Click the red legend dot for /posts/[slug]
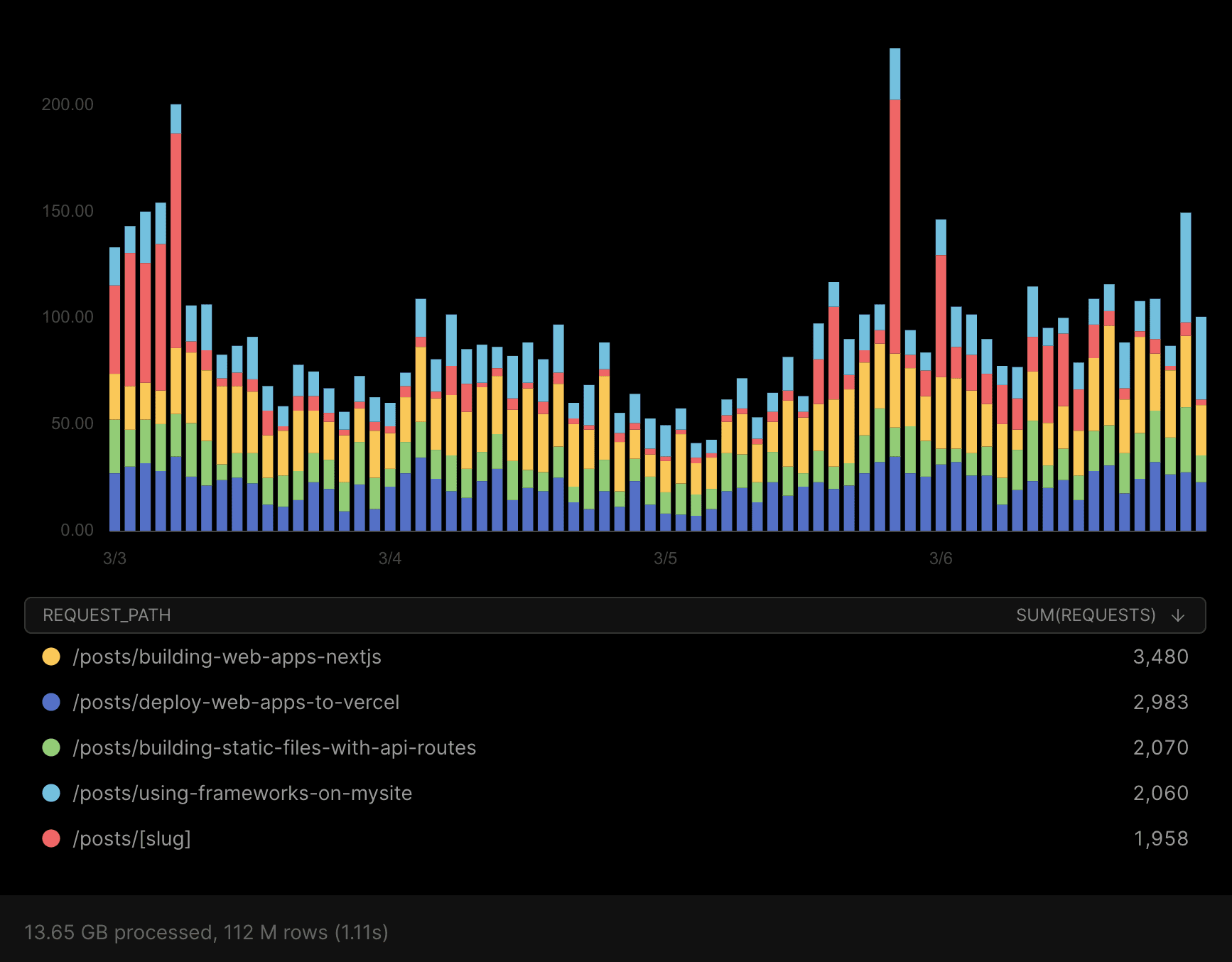The image size is (1232, 962). pos(52,838)
